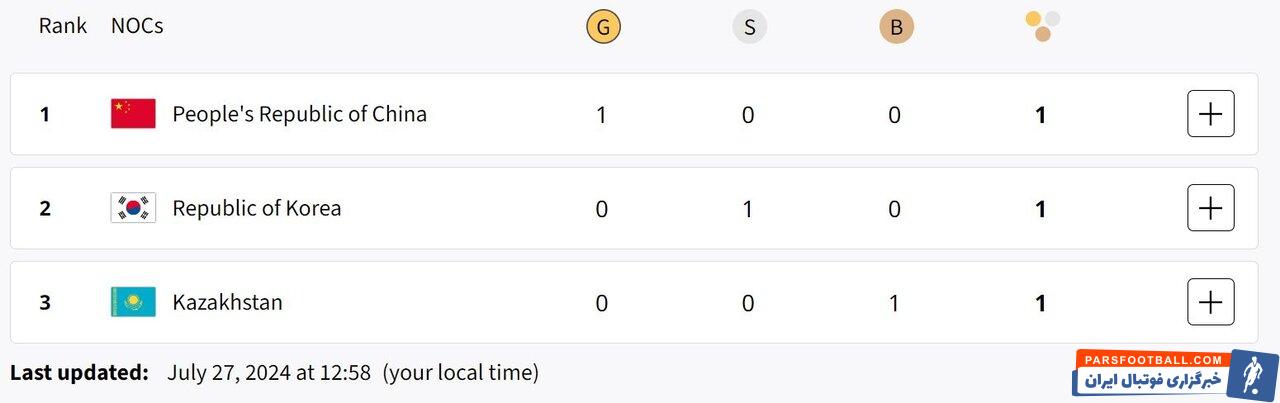Click the Republic of Korea flag

tap(133, 208)
